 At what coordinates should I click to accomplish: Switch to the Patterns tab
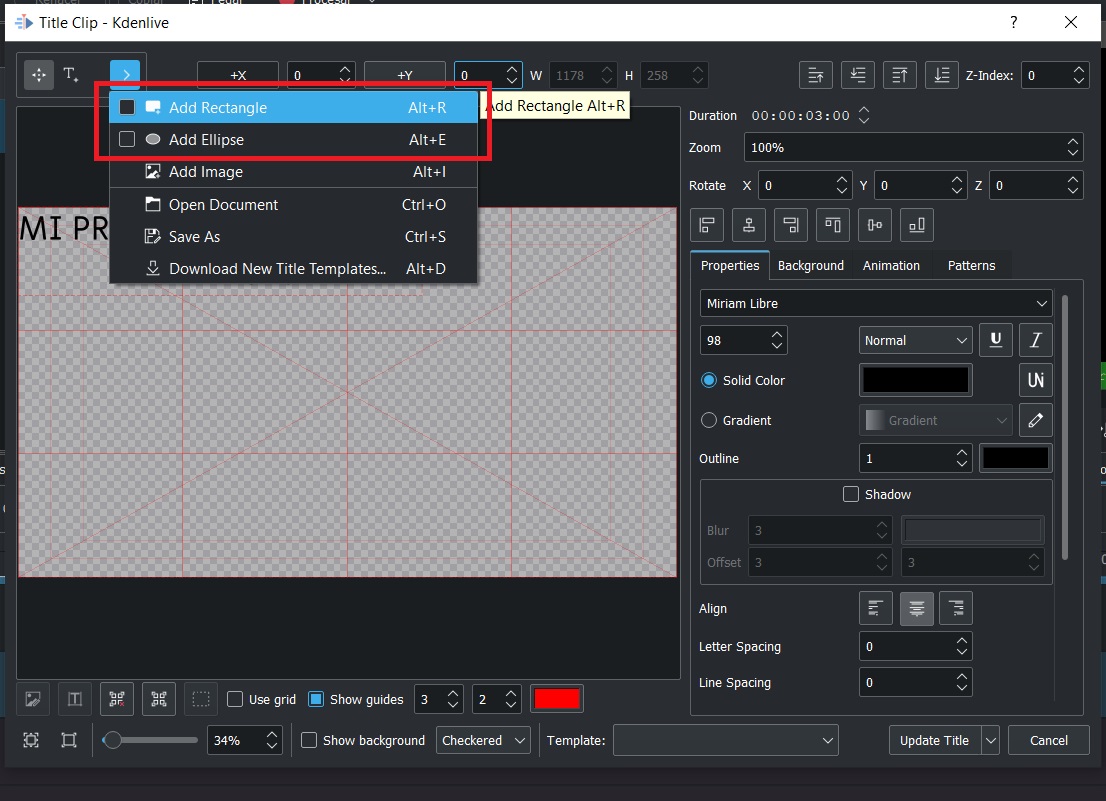point(971,265)
